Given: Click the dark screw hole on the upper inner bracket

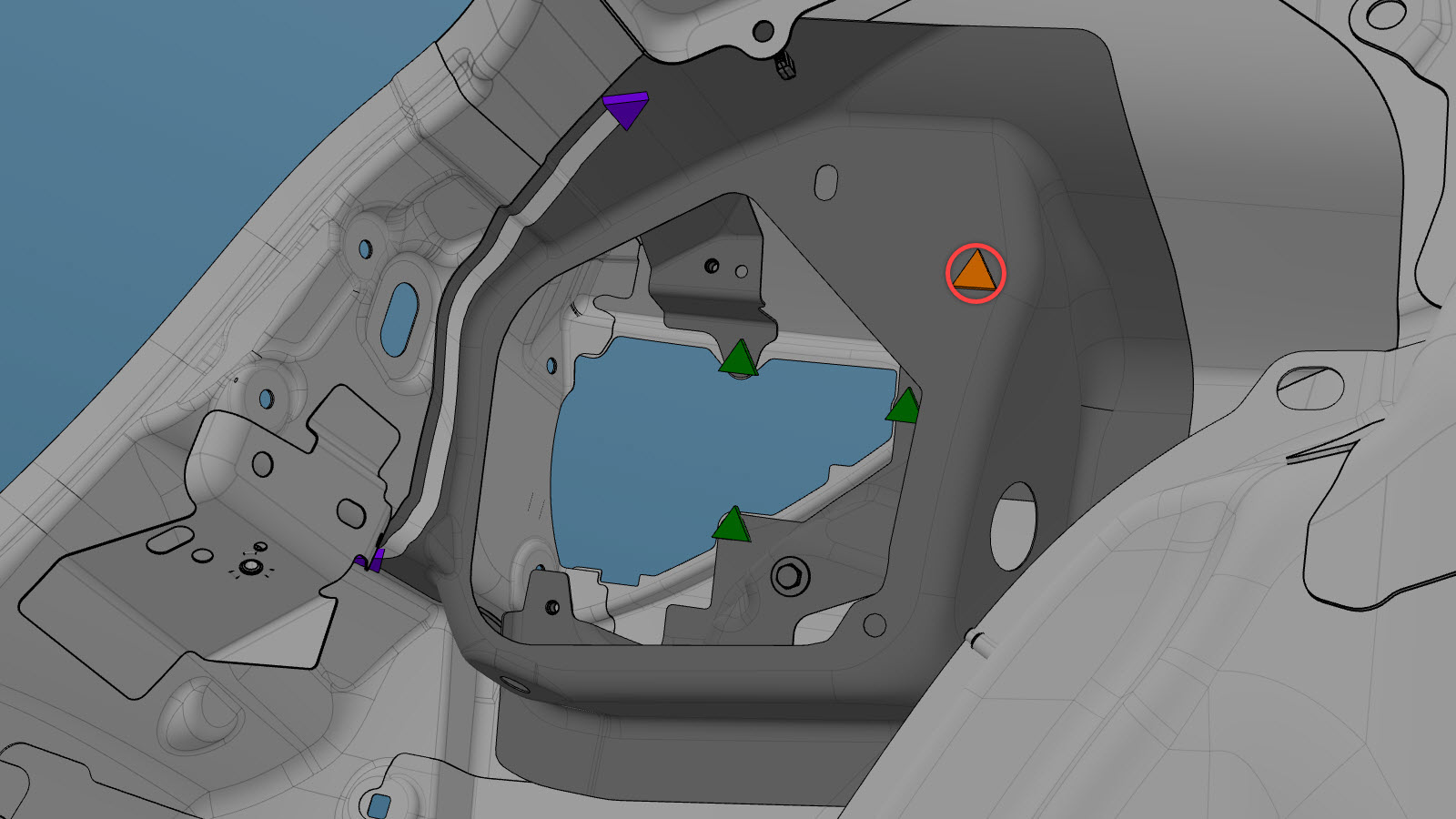Looking at the screenshot, I should tap(712, 266).
